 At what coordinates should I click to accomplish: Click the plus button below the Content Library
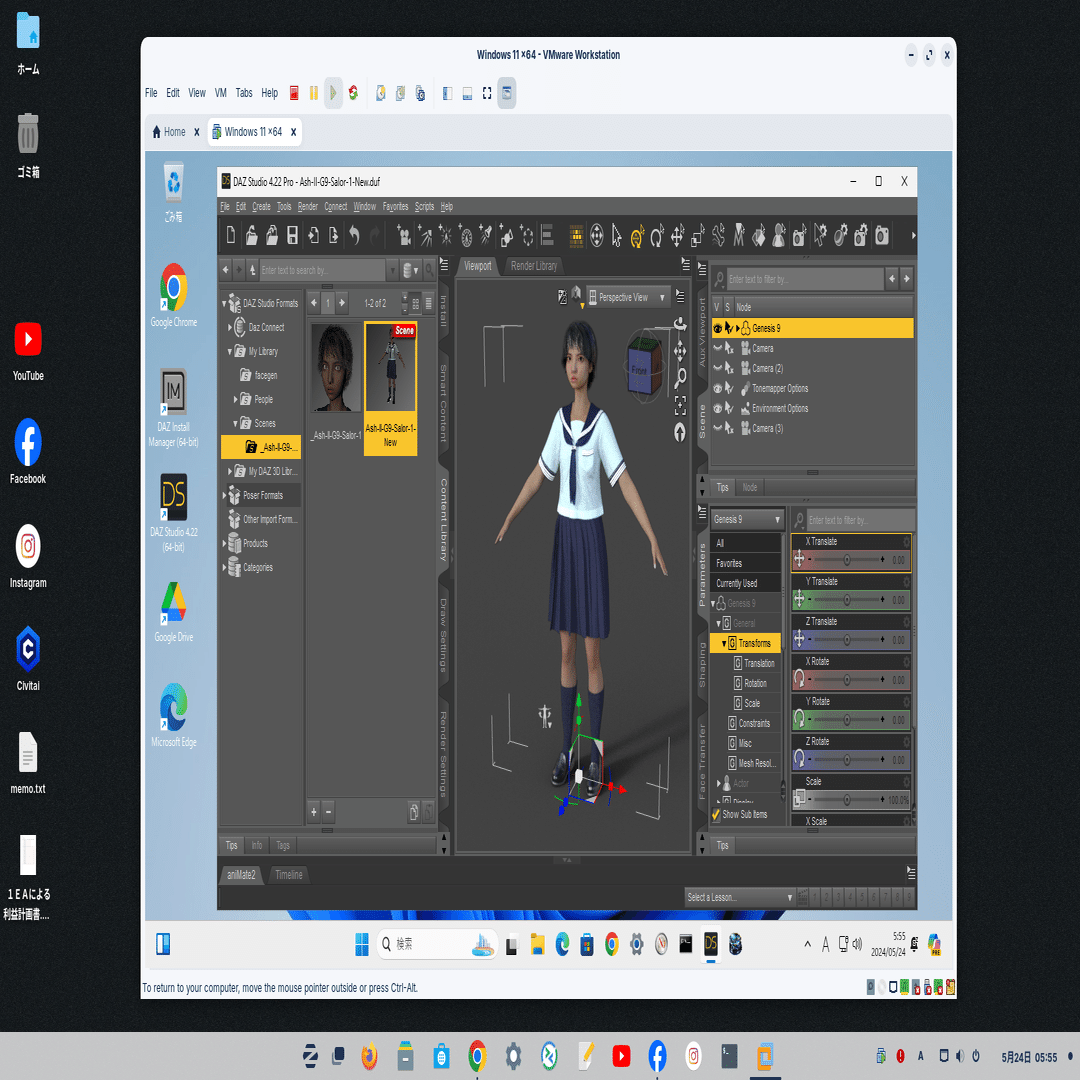(x=313, y=812)
